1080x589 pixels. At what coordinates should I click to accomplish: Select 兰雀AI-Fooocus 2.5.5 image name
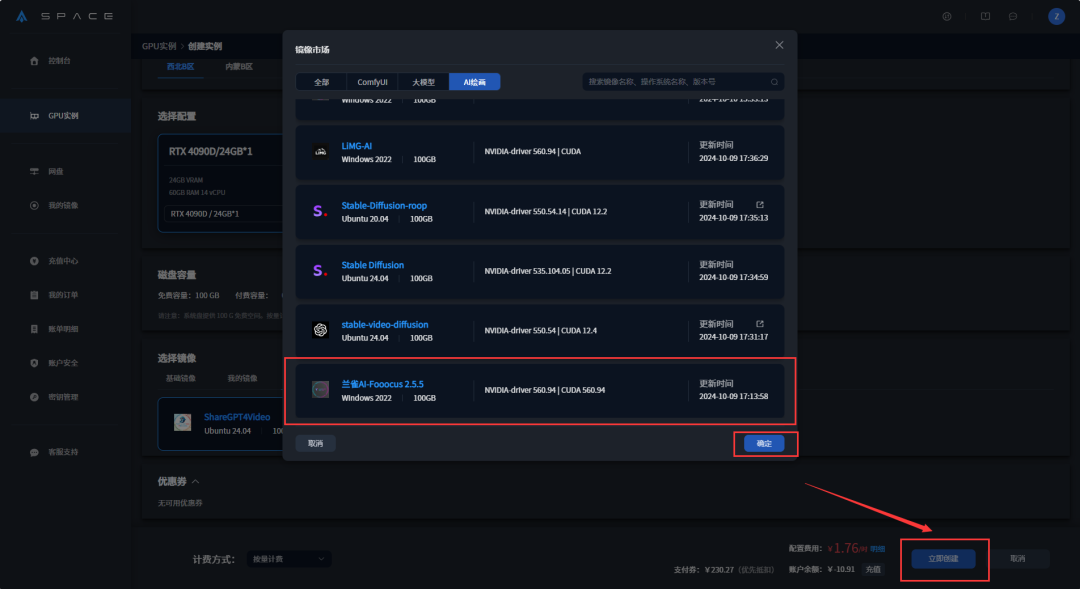tap(382, 384)
